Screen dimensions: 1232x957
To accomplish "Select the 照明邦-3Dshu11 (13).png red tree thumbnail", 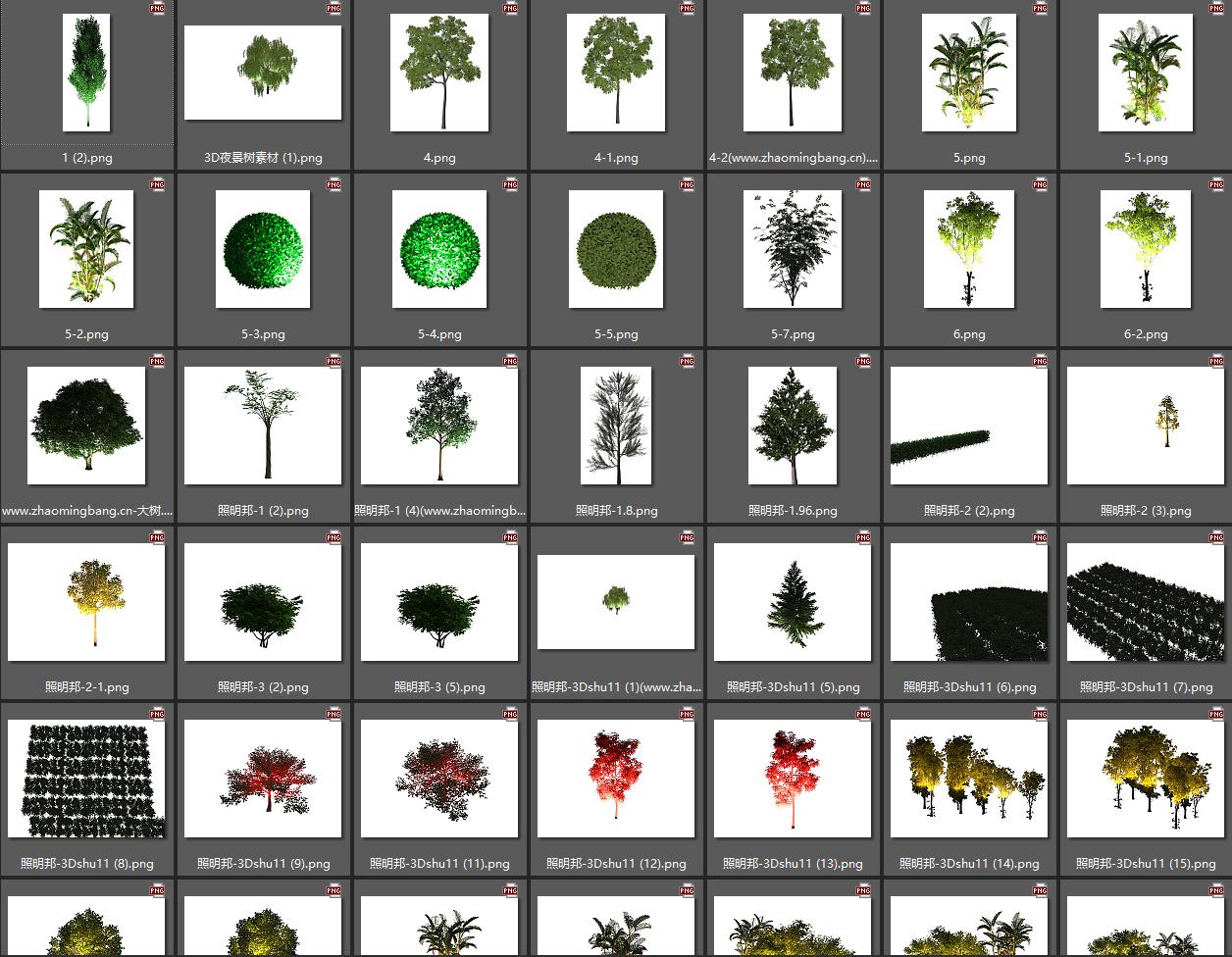I will (793, 779).
